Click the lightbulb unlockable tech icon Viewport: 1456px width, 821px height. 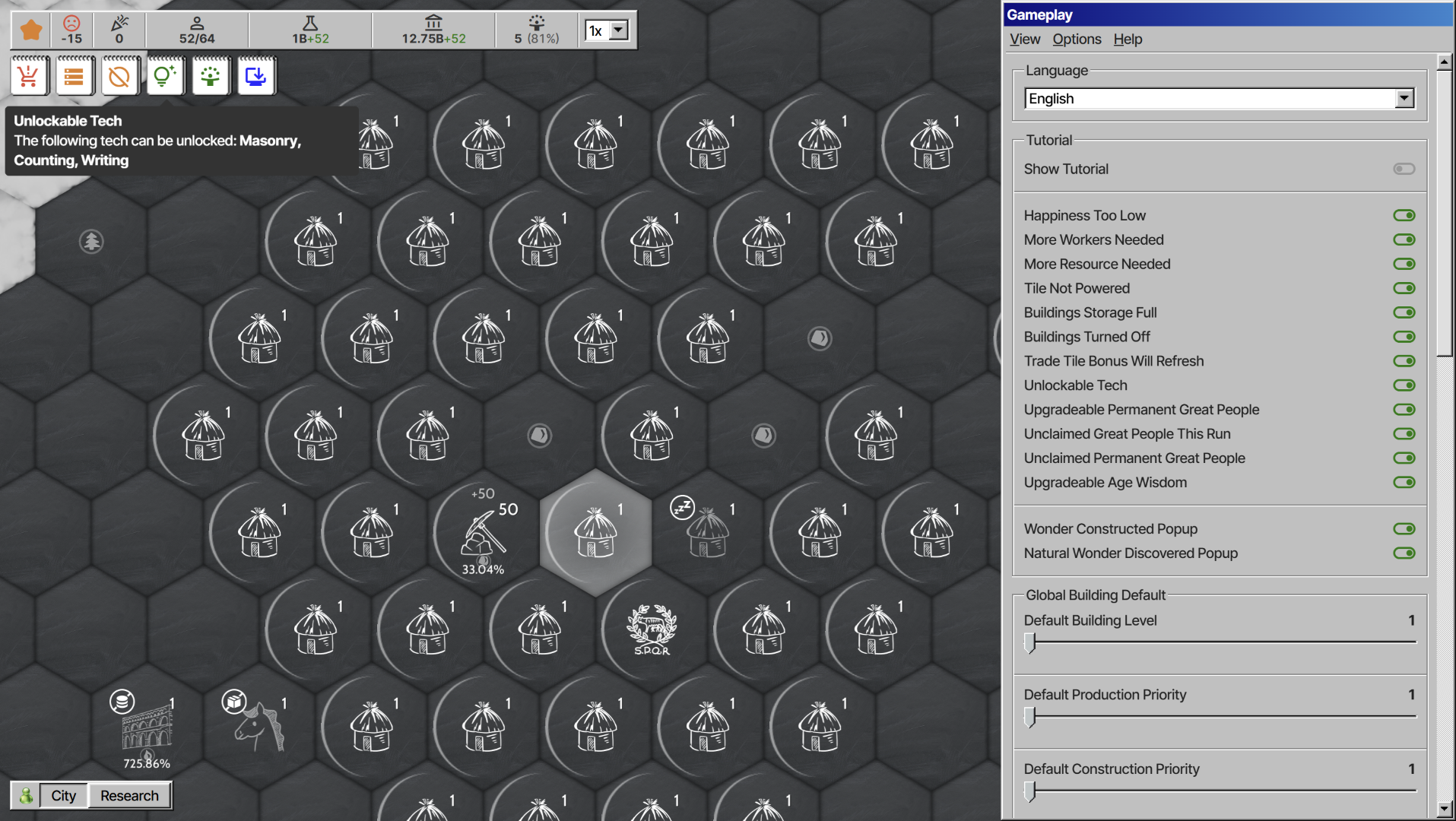[x=165, y=76]
